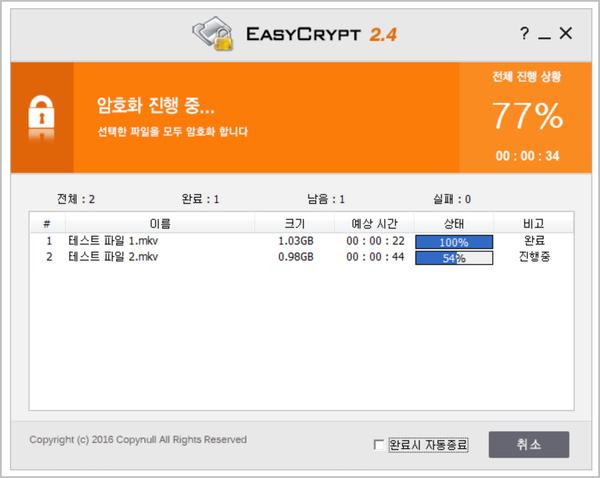The image size is (600, 478).
Task: Sort by the 크기 column header
Action: click(295, 224)
